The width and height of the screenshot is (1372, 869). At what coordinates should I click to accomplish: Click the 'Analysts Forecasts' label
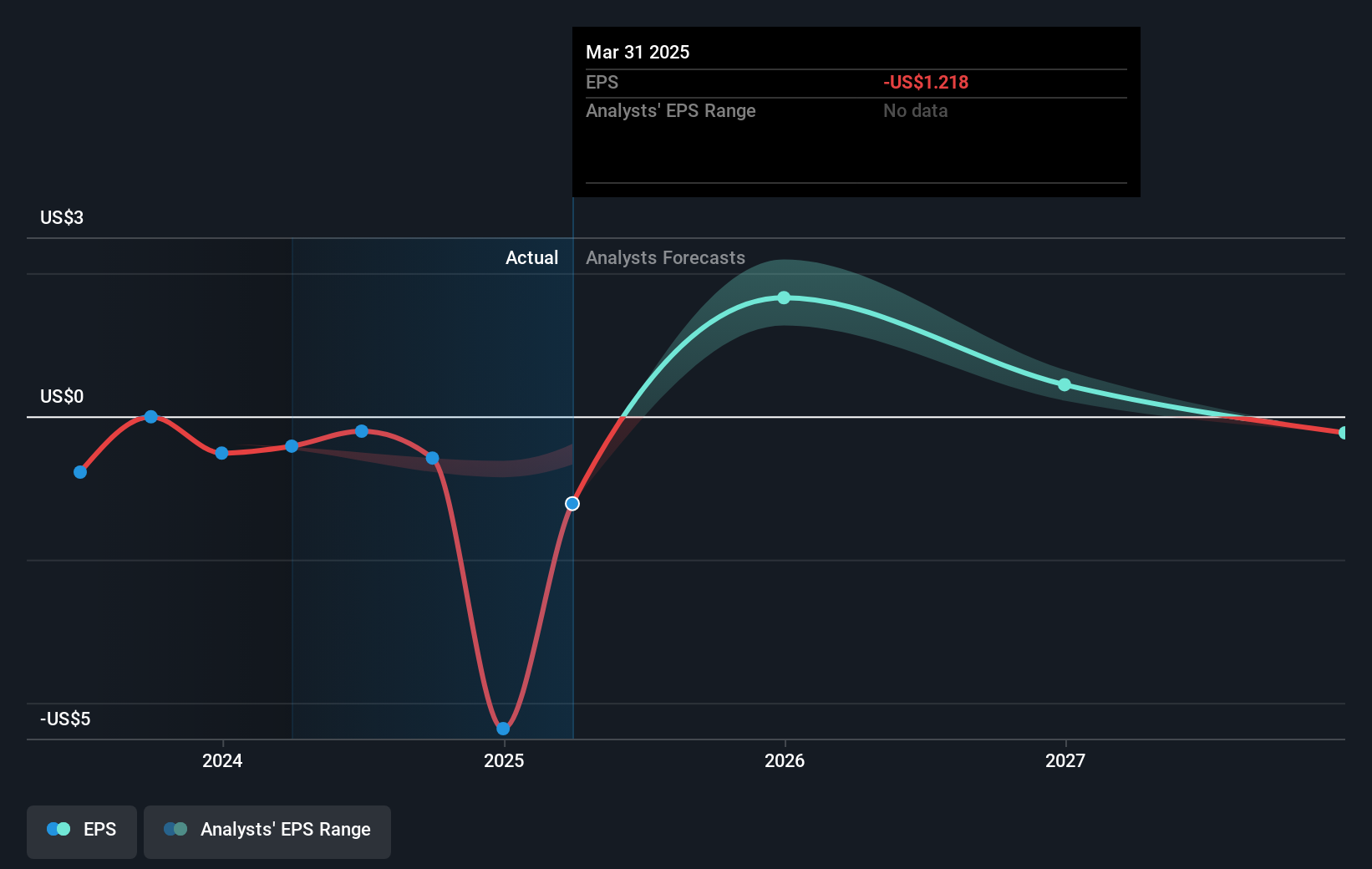665,257
